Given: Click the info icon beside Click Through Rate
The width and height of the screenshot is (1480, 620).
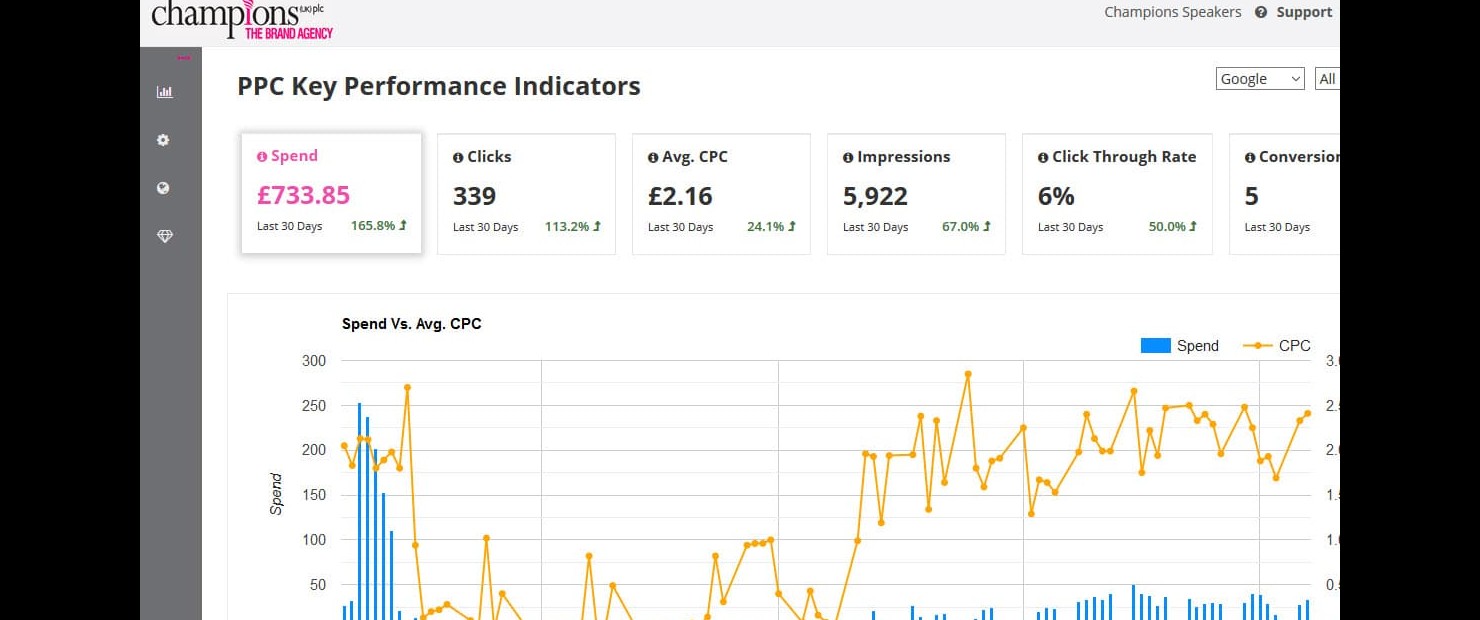Looking at the screenshot, I should point(1043,157).
